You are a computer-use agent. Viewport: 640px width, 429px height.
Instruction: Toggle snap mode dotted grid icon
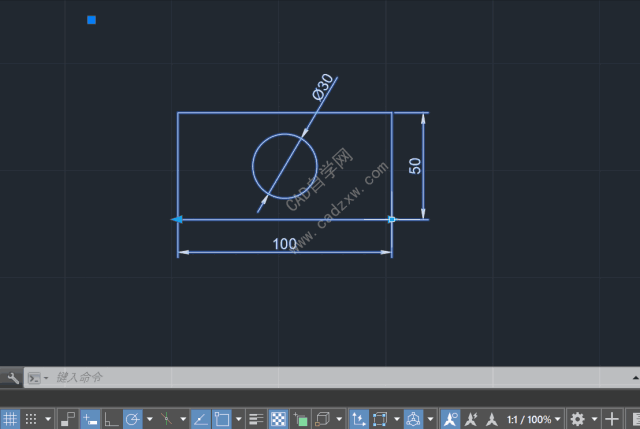[31, 419]
